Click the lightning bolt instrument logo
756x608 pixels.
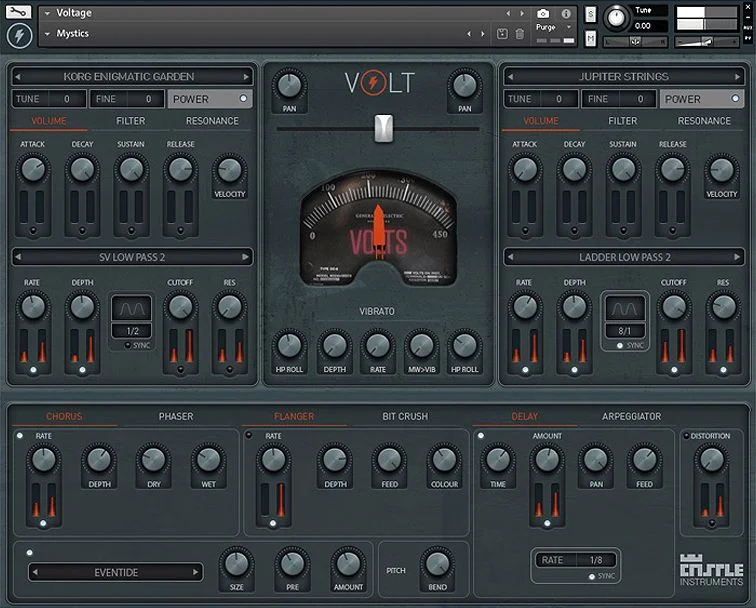(x=19, y=36)
